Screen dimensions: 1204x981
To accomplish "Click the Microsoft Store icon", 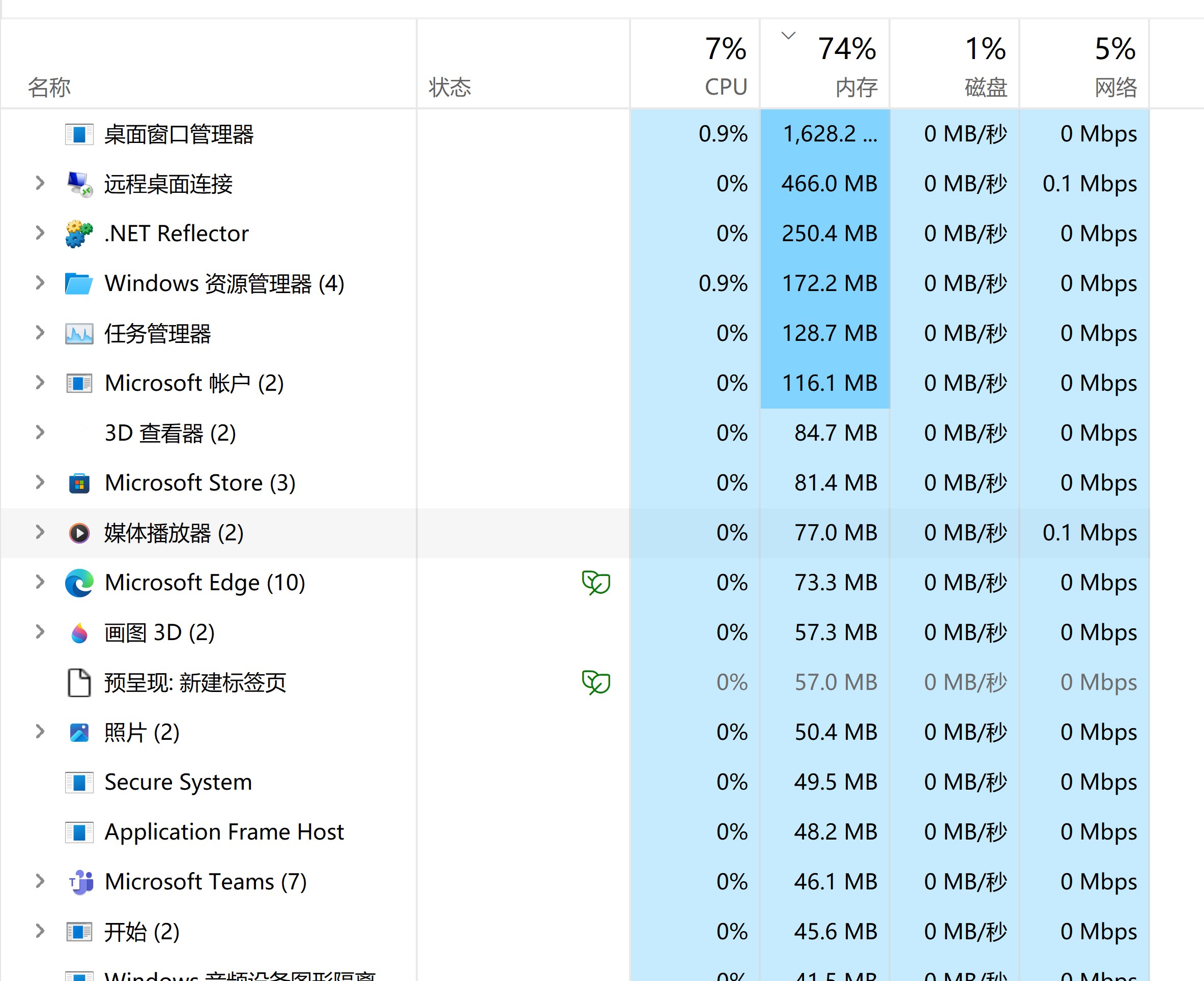I will click(x=79, y=483).
